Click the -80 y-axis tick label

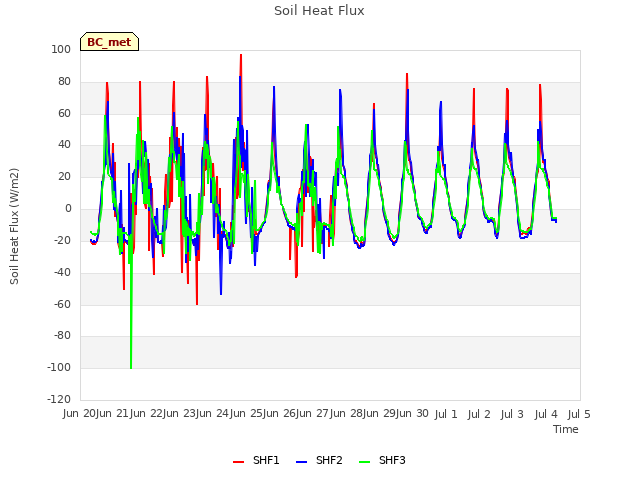[x=62, y=336]
